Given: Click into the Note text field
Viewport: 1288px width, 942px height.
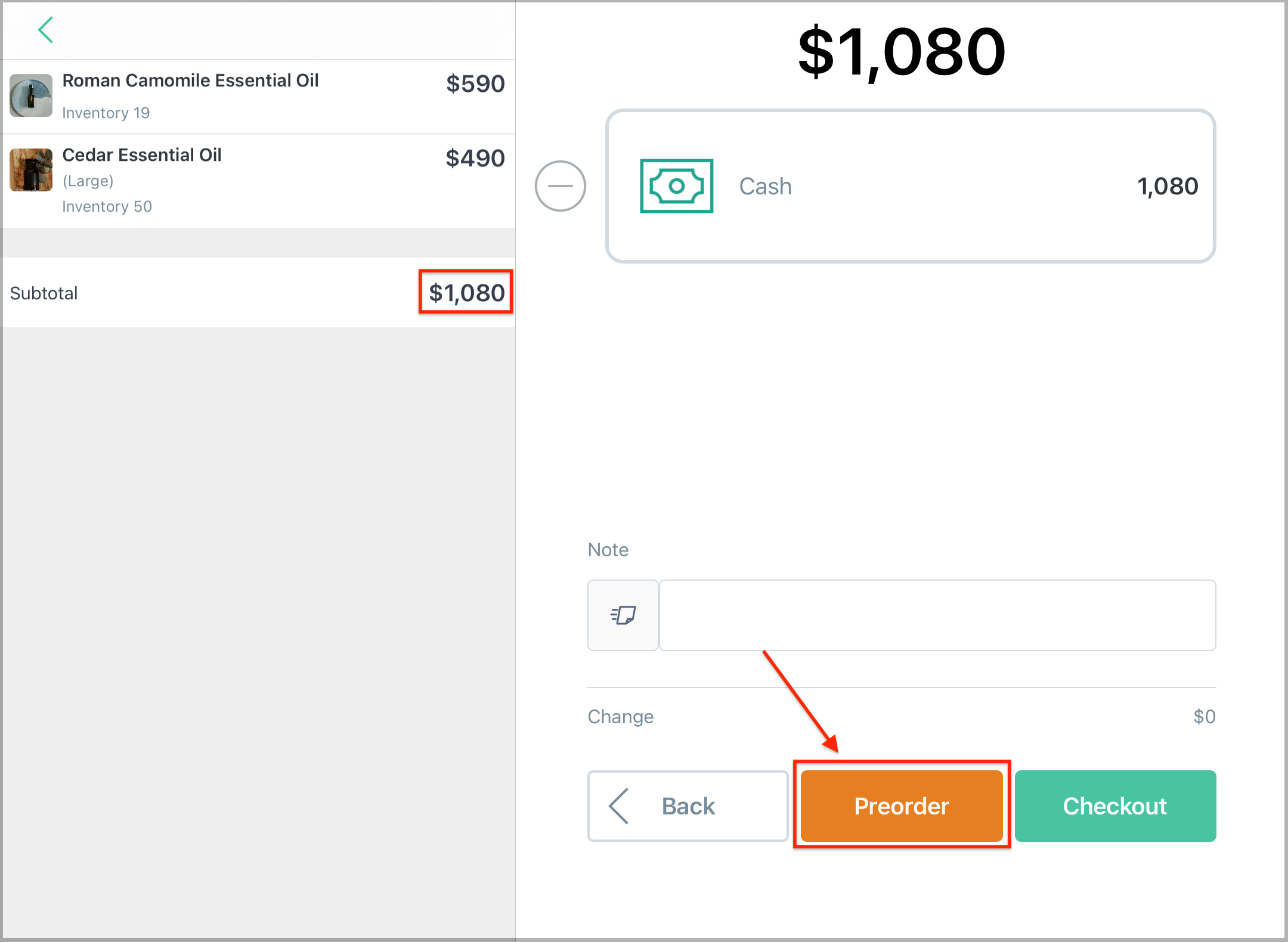Looking at the screenshot, I should [x=937, y=615].
